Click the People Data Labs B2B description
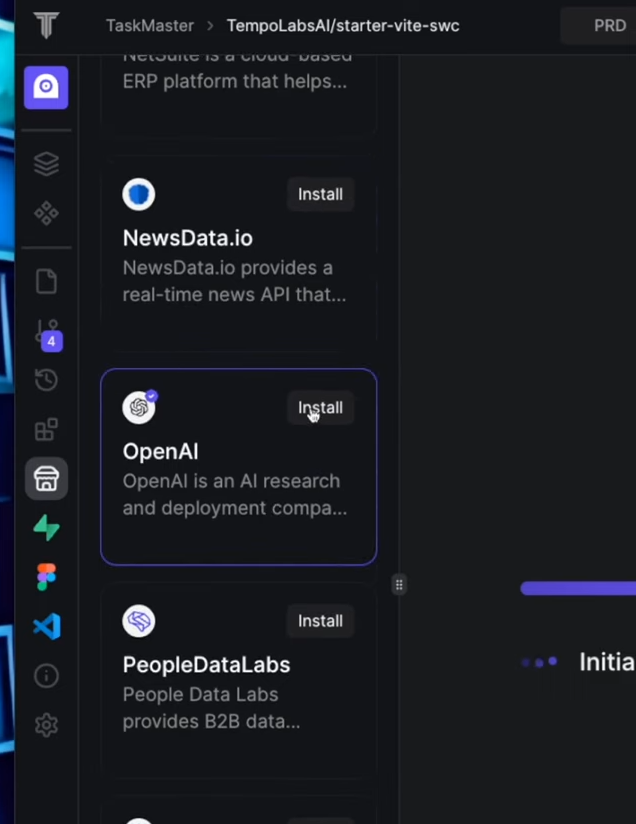Viewport: 636px width, 824px height. 211,708
